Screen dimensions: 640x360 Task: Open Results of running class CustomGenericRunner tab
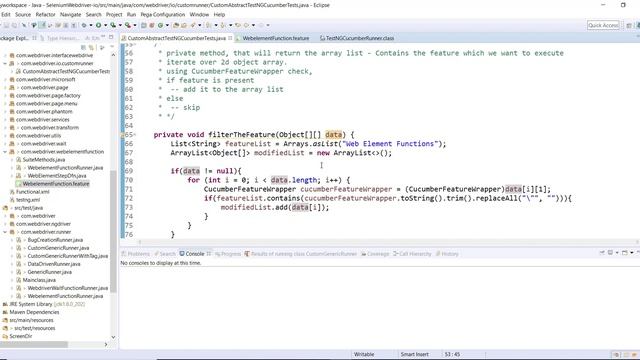(301, 254)
